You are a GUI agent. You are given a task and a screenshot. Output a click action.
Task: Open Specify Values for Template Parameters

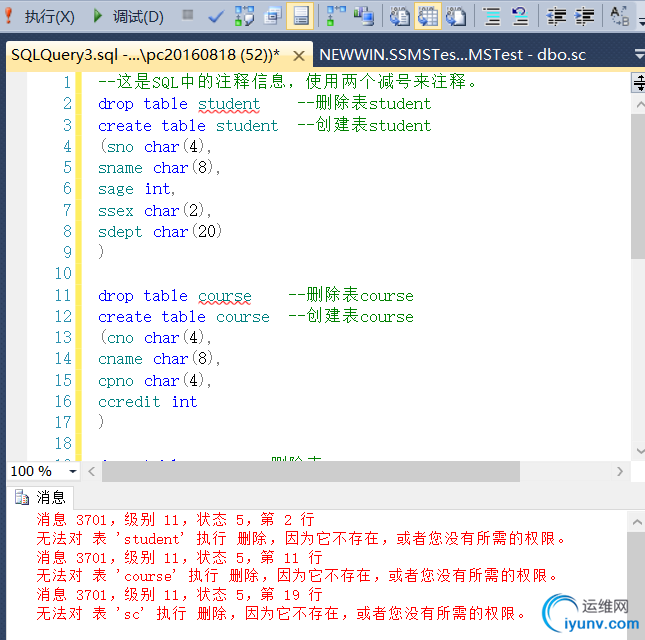pyautogui.click(x=619, y=16)
